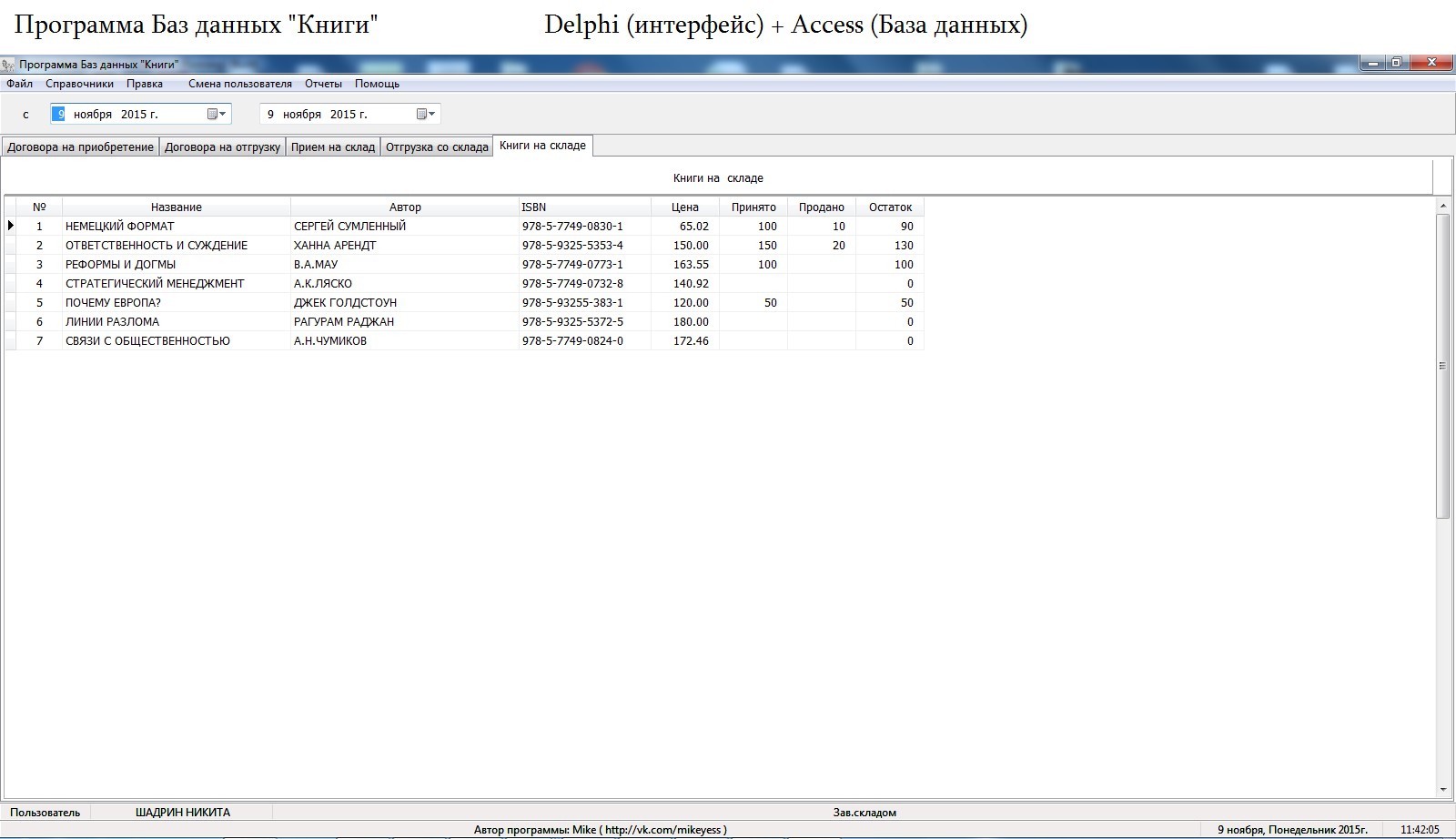Switch to Отгрузка со склада tab
The width and height of the screenshot is (1456, 839).
coord(437,147)
